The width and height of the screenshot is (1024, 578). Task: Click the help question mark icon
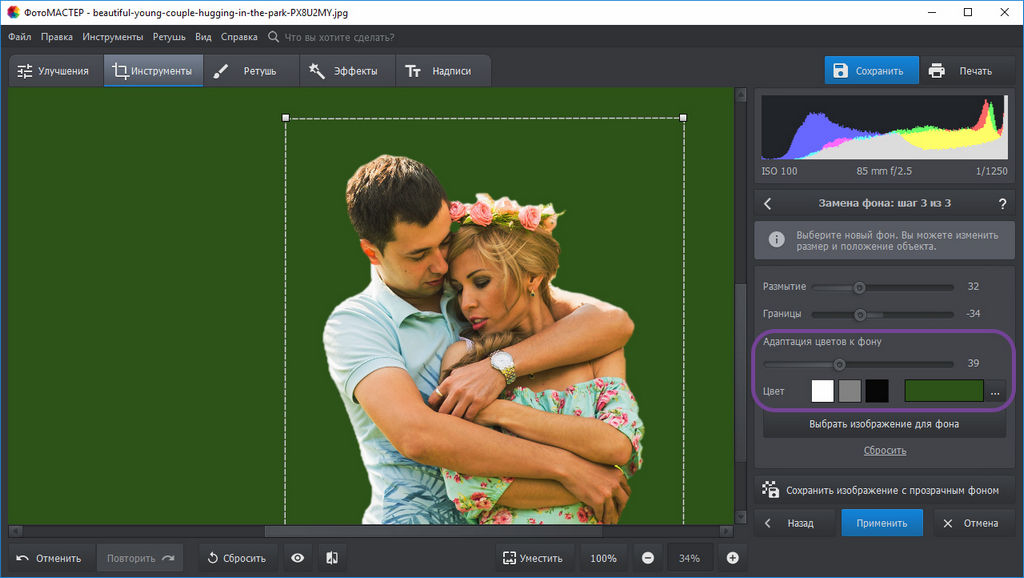tap(1002, 203)
